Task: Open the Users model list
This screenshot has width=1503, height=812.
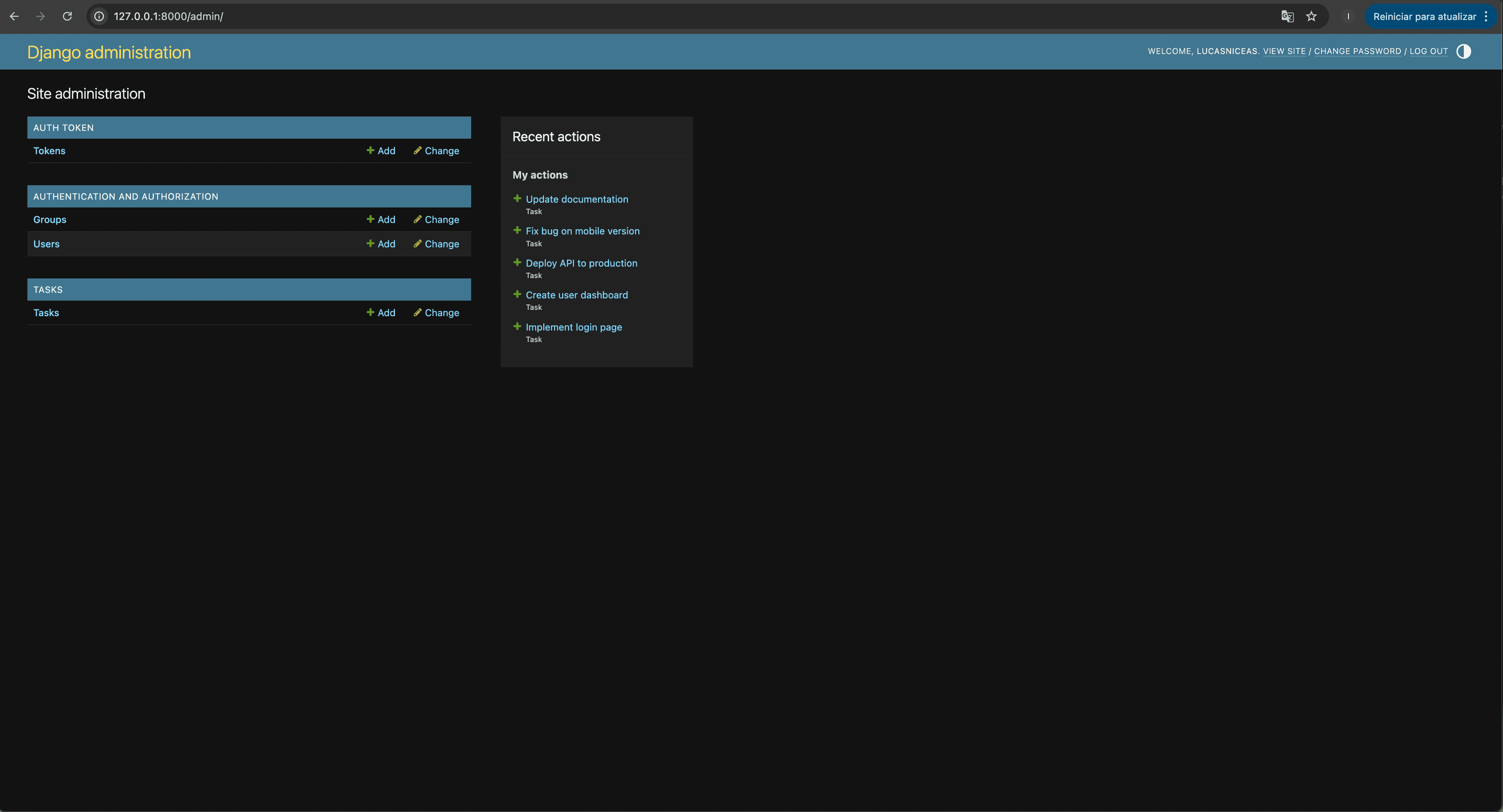Action: [46, 244]
